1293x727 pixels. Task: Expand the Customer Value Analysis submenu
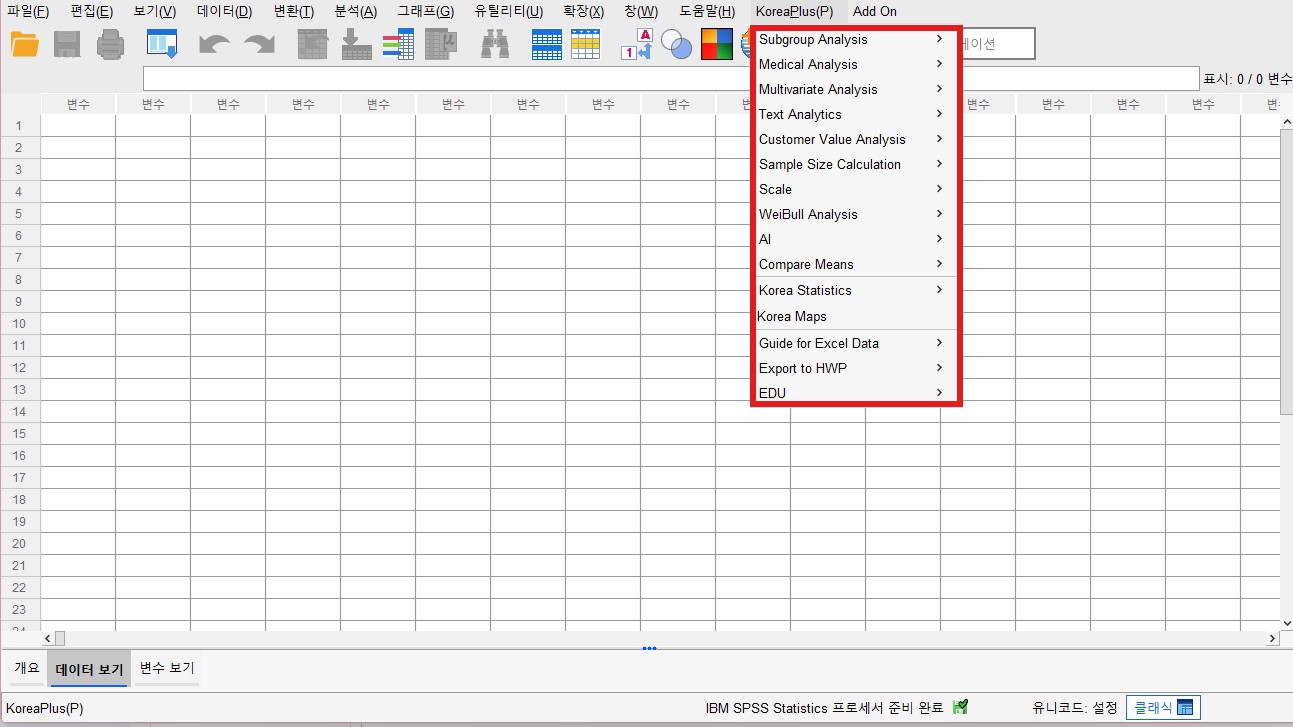coord(854,139)
